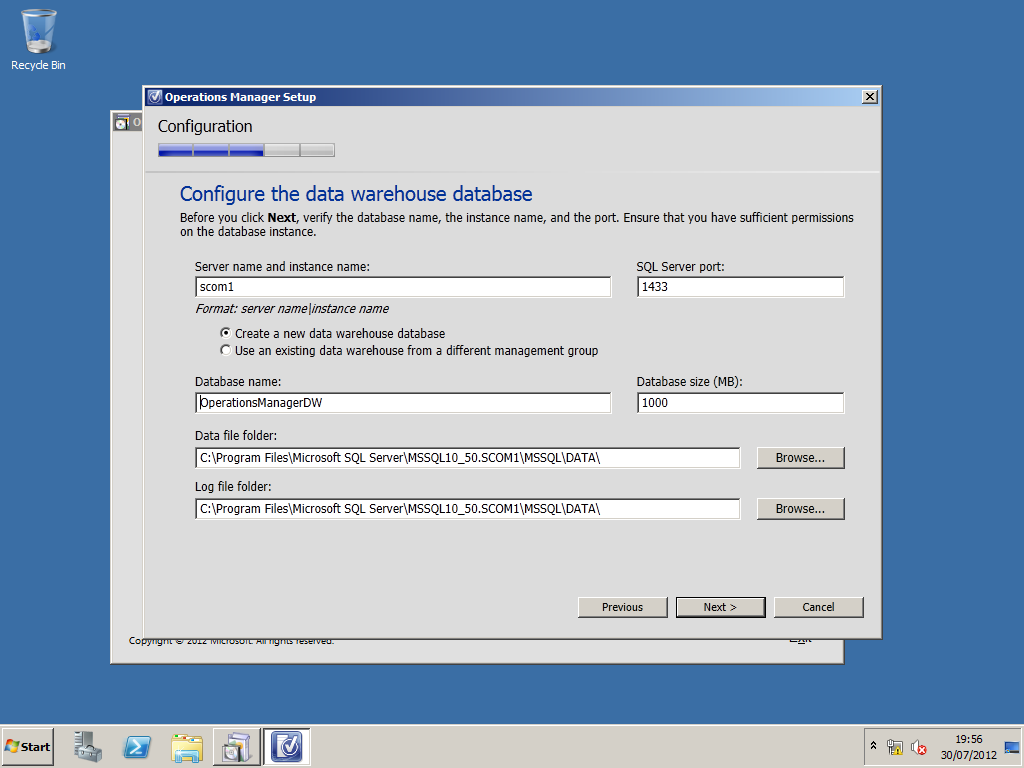
Task: Browse for the log file folder
Action: pyautogui.click(x=801, y=509)
